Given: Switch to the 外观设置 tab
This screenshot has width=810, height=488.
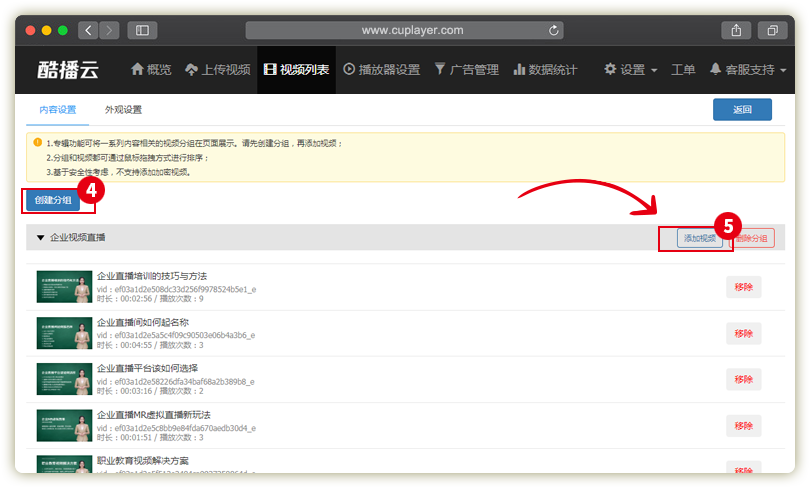Looking at the screenshot, I should tap(123, 110).
